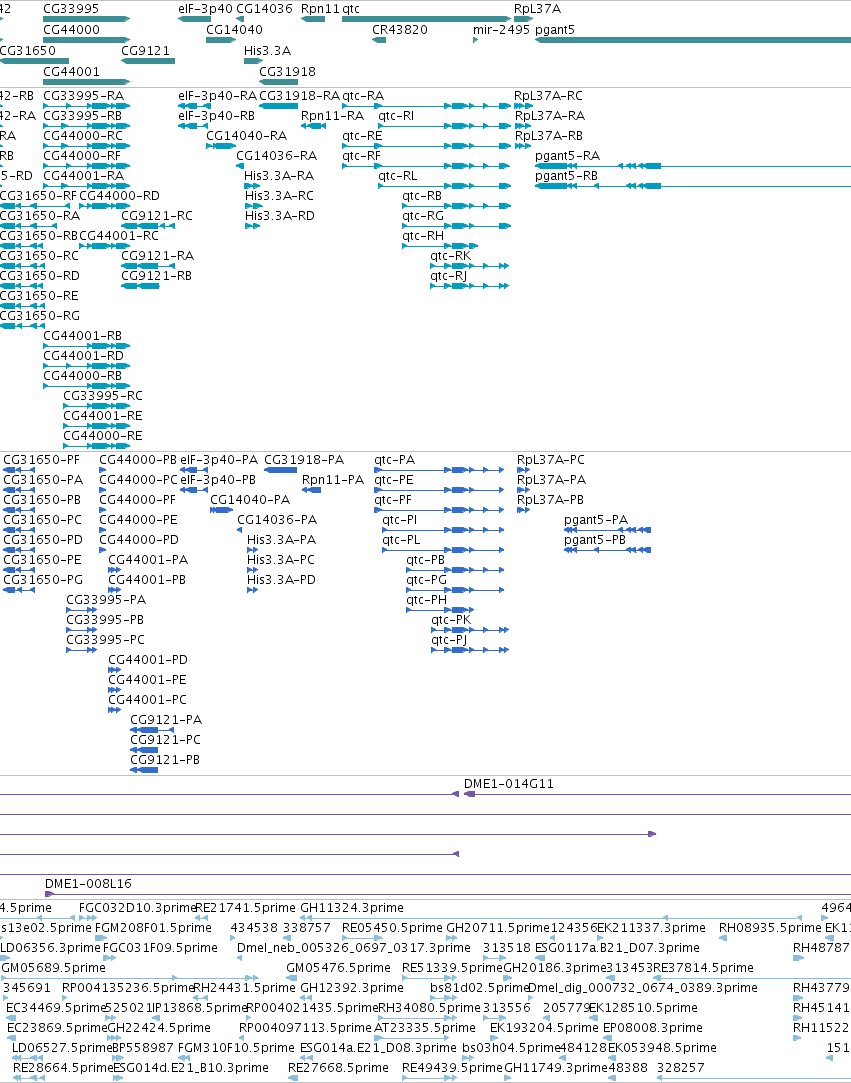The height and width of the screenshot is (1083, 851).
Task: Open transcript pgant5-RA
Action: tap(568, 155)
